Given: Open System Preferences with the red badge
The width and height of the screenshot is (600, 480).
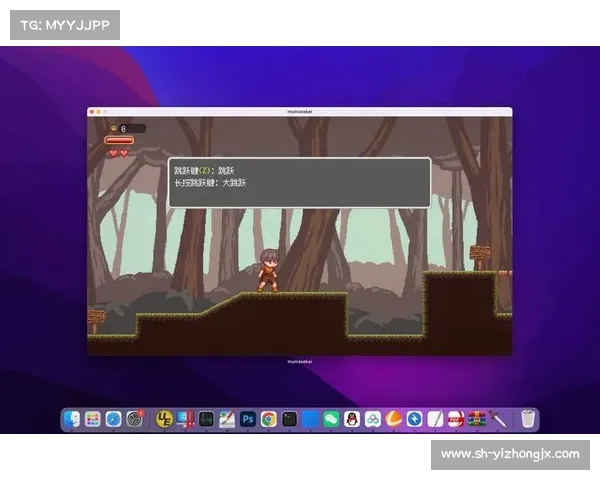Looking at the screenshot, I should [x=135, y=419].
